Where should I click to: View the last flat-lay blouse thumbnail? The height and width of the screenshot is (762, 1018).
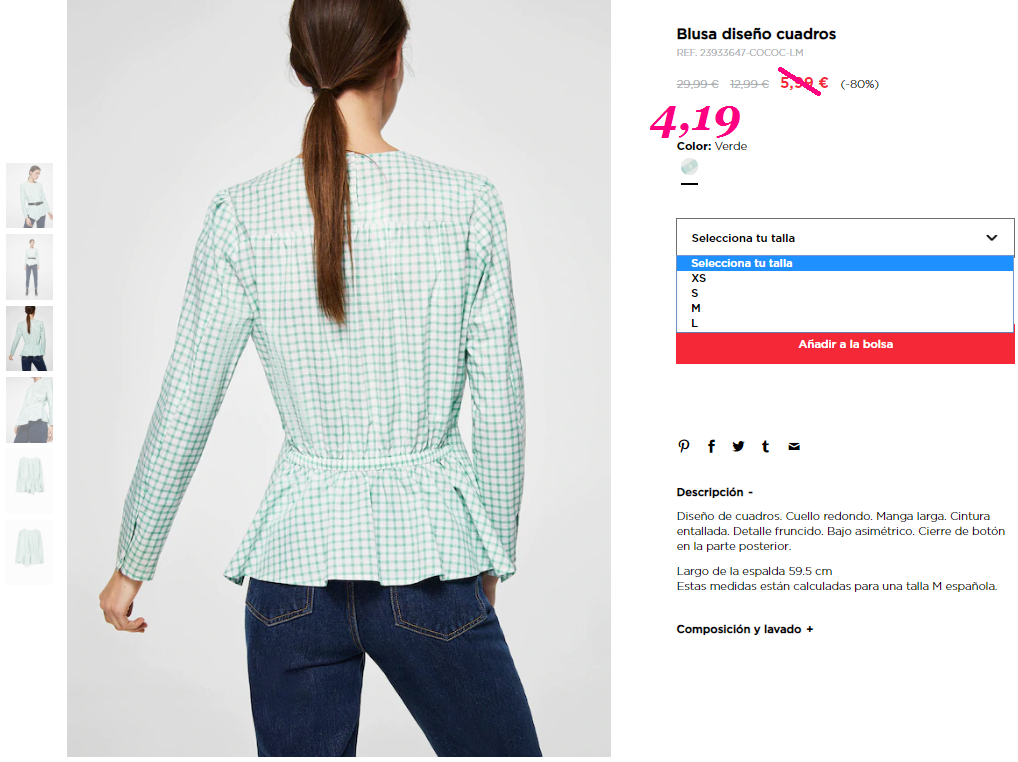click(x=30, y=552)
